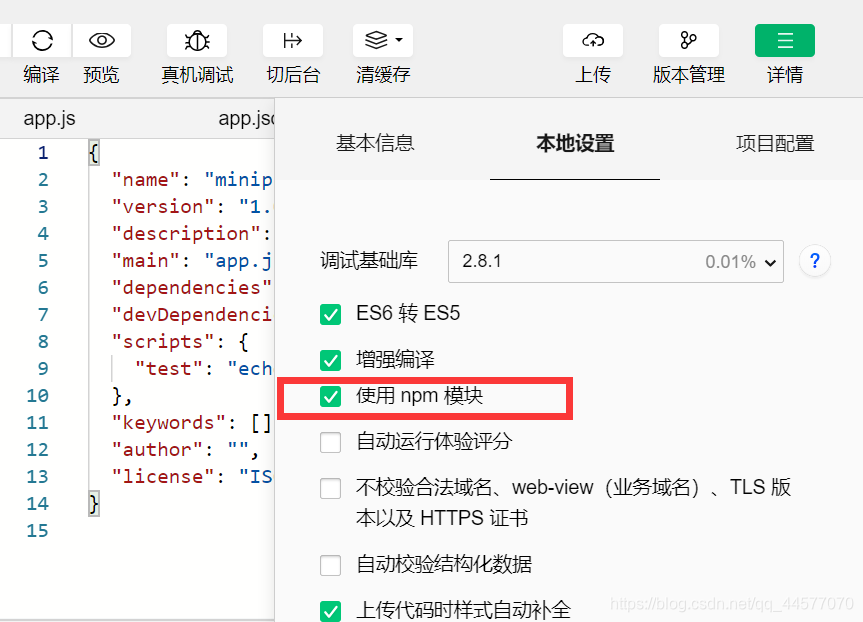Click the "dependencies" key on line 6
Screen dimensions: 863x622
[x=192, y=287]
